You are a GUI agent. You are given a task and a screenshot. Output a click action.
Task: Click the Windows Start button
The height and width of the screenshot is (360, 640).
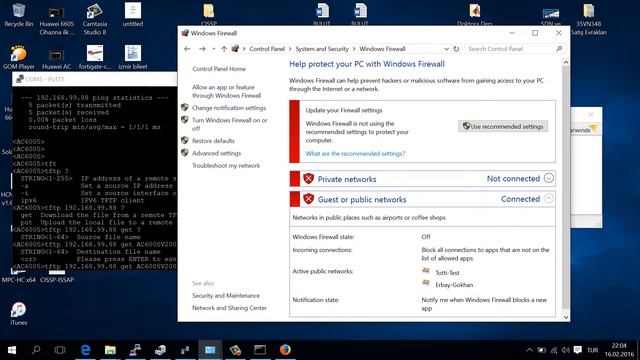pyautogui.click(x=12, y=350)
